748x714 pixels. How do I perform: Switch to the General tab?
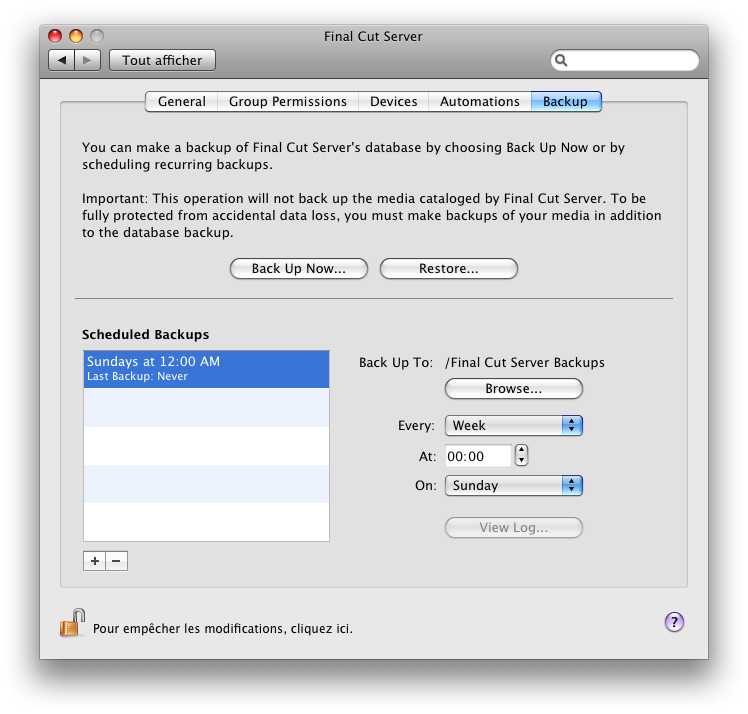pos(182,102)
